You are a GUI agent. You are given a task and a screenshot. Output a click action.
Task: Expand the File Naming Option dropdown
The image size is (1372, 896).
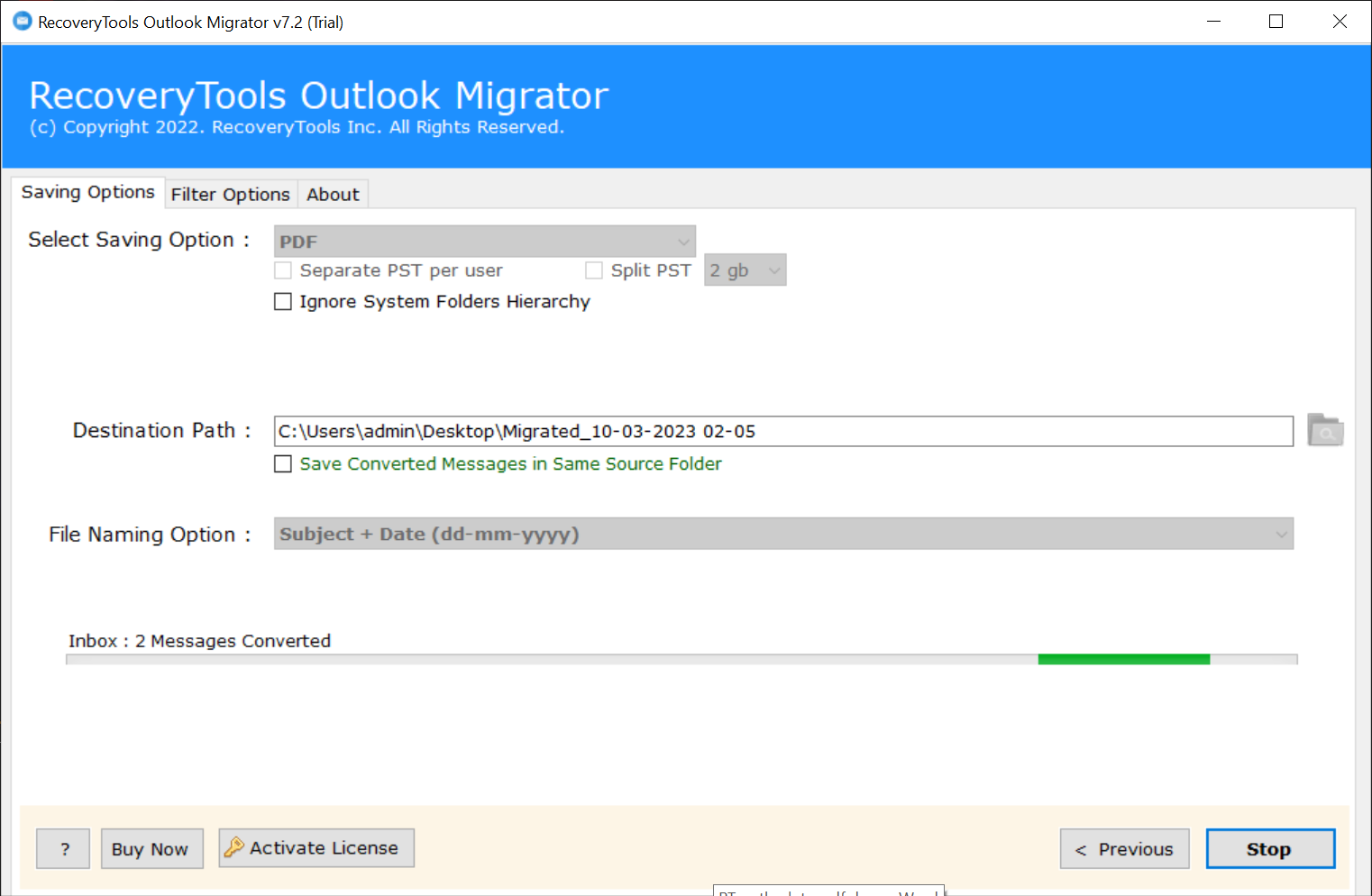coord(783,534)
